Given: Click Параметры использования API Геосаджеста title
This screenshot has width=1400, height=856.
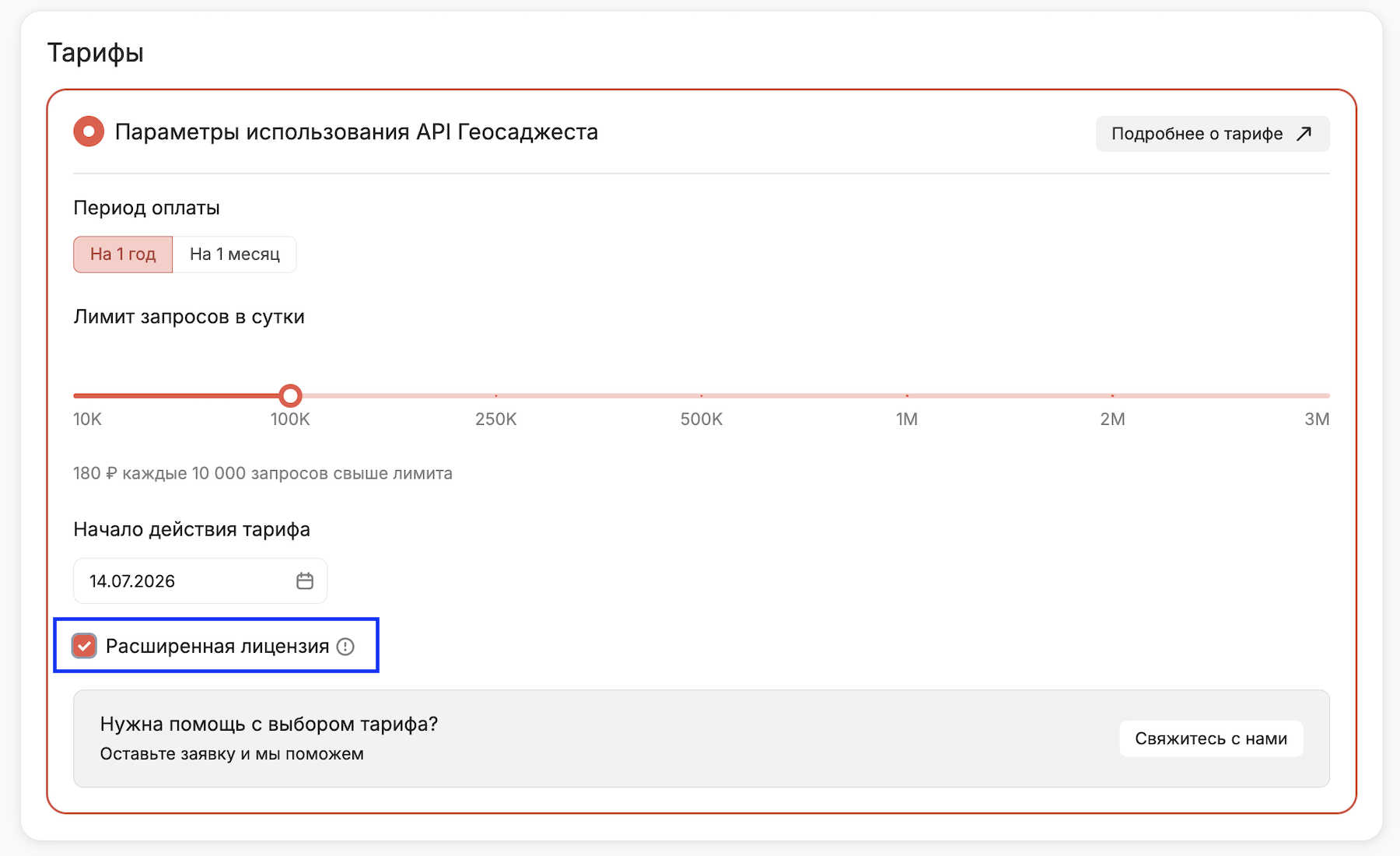Looking at the screenshot, I should (356, 132).
